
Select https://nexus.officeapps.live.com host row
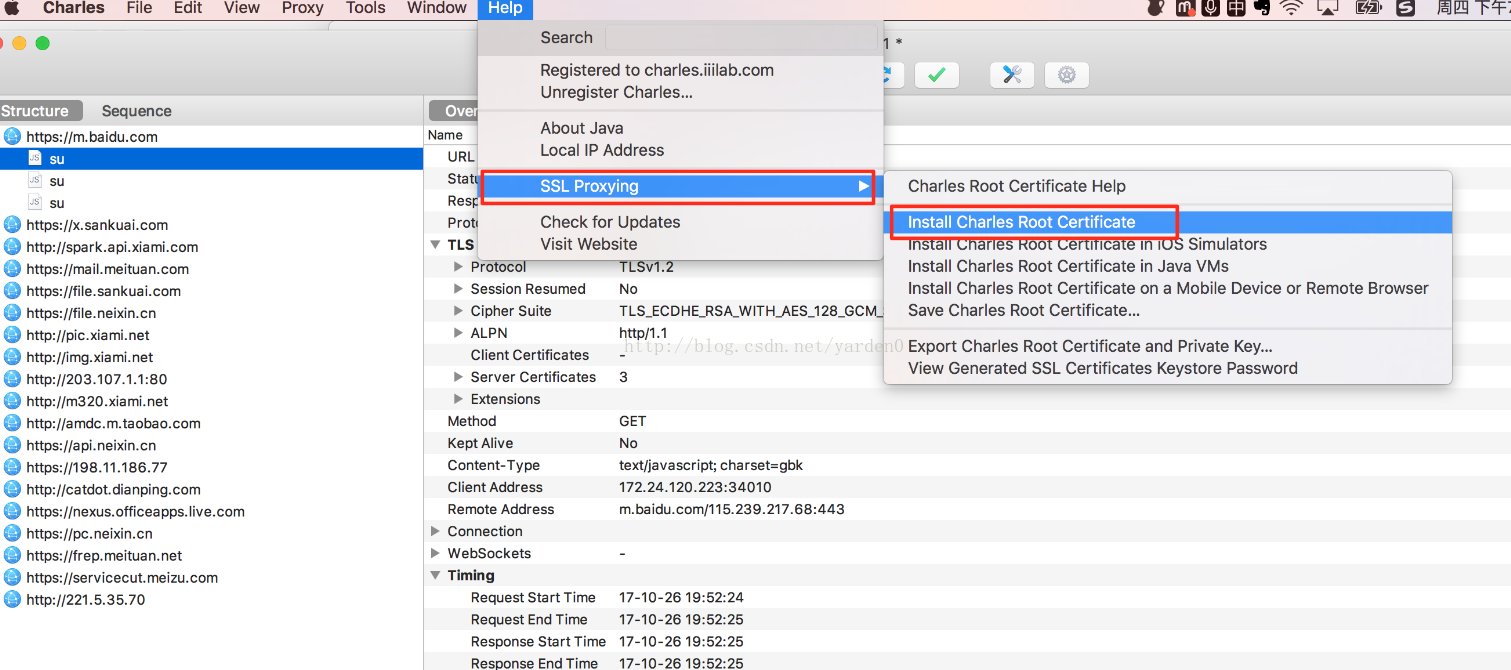tap(212, 511)
